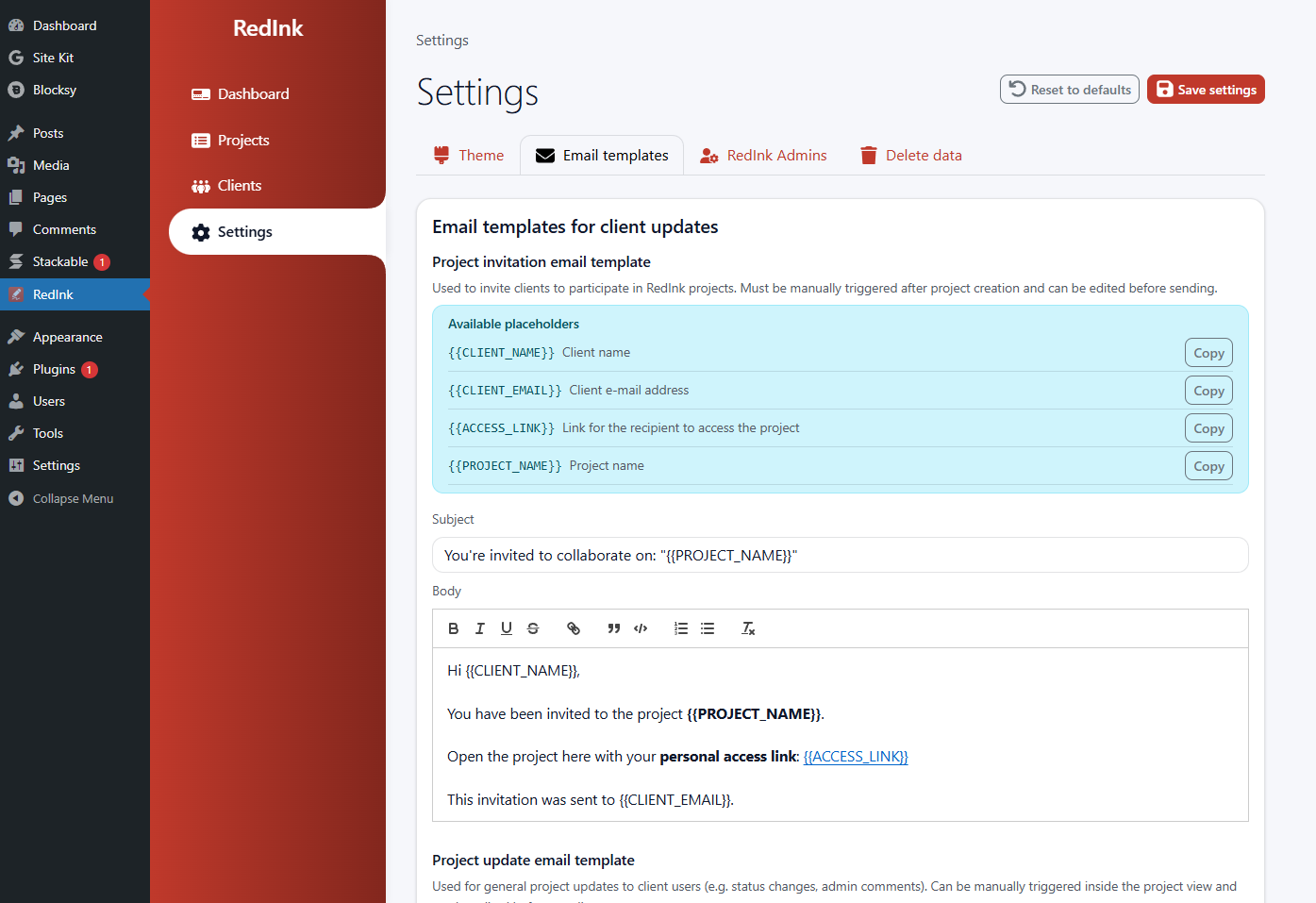1316x903 pixels.
Task: Open the Delete data tab
Action: pyautogui.click(x=910, y=156)
